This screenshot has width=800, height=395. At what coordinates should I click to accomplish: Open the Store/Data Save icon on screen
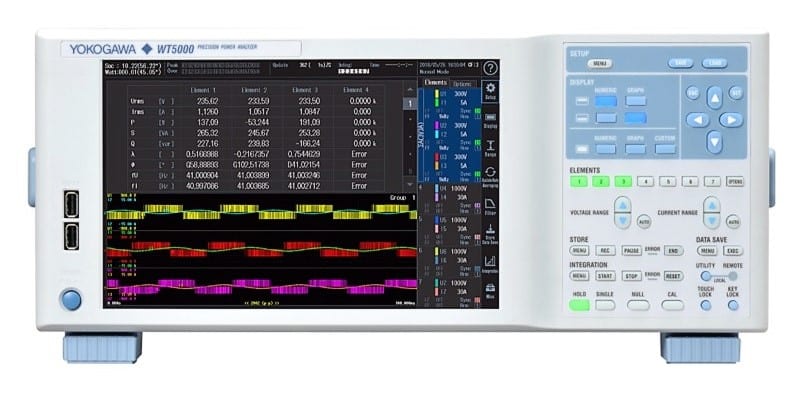point(490,234)
